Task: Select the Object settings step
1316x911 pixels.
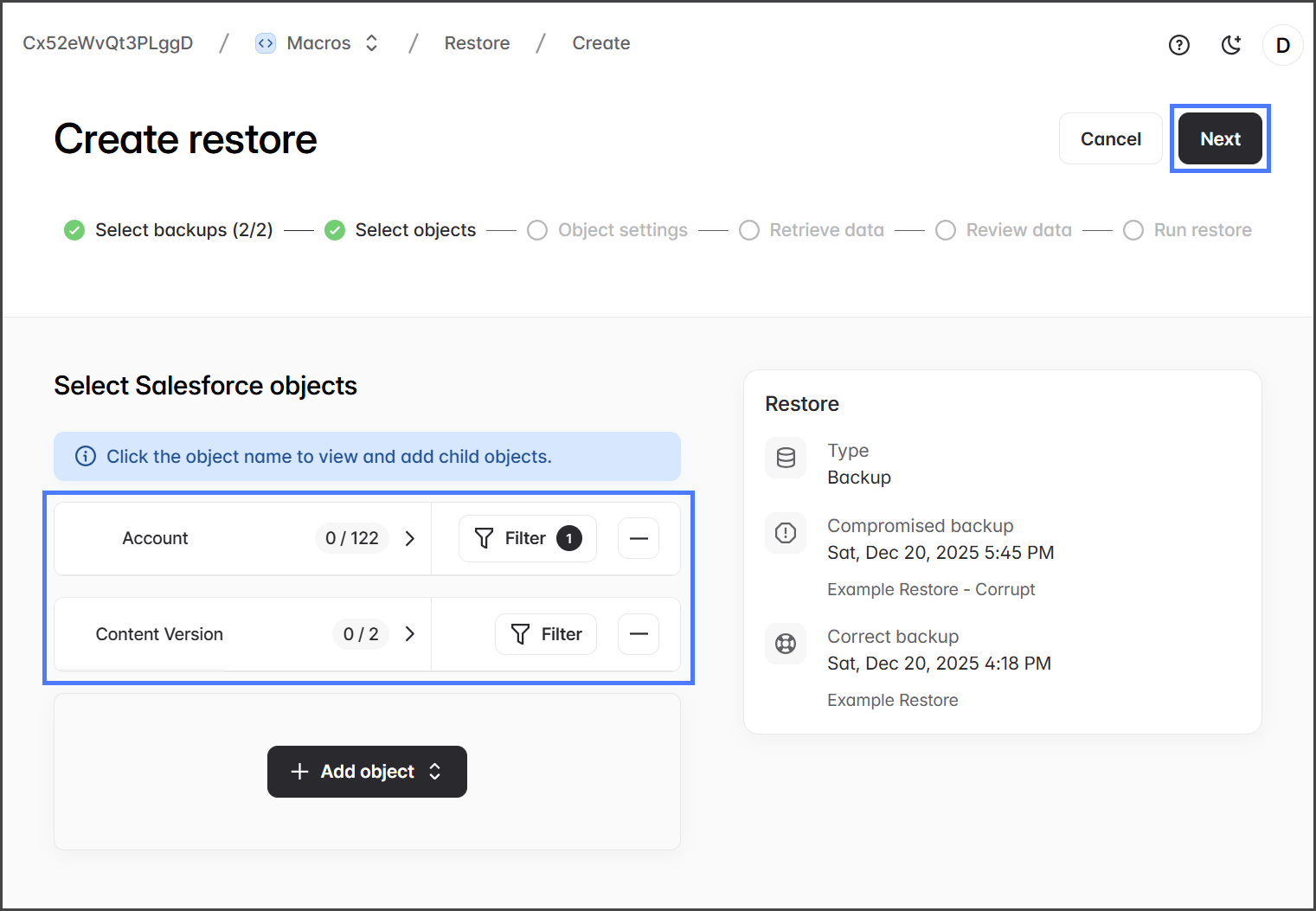Action: pos(607,230)
